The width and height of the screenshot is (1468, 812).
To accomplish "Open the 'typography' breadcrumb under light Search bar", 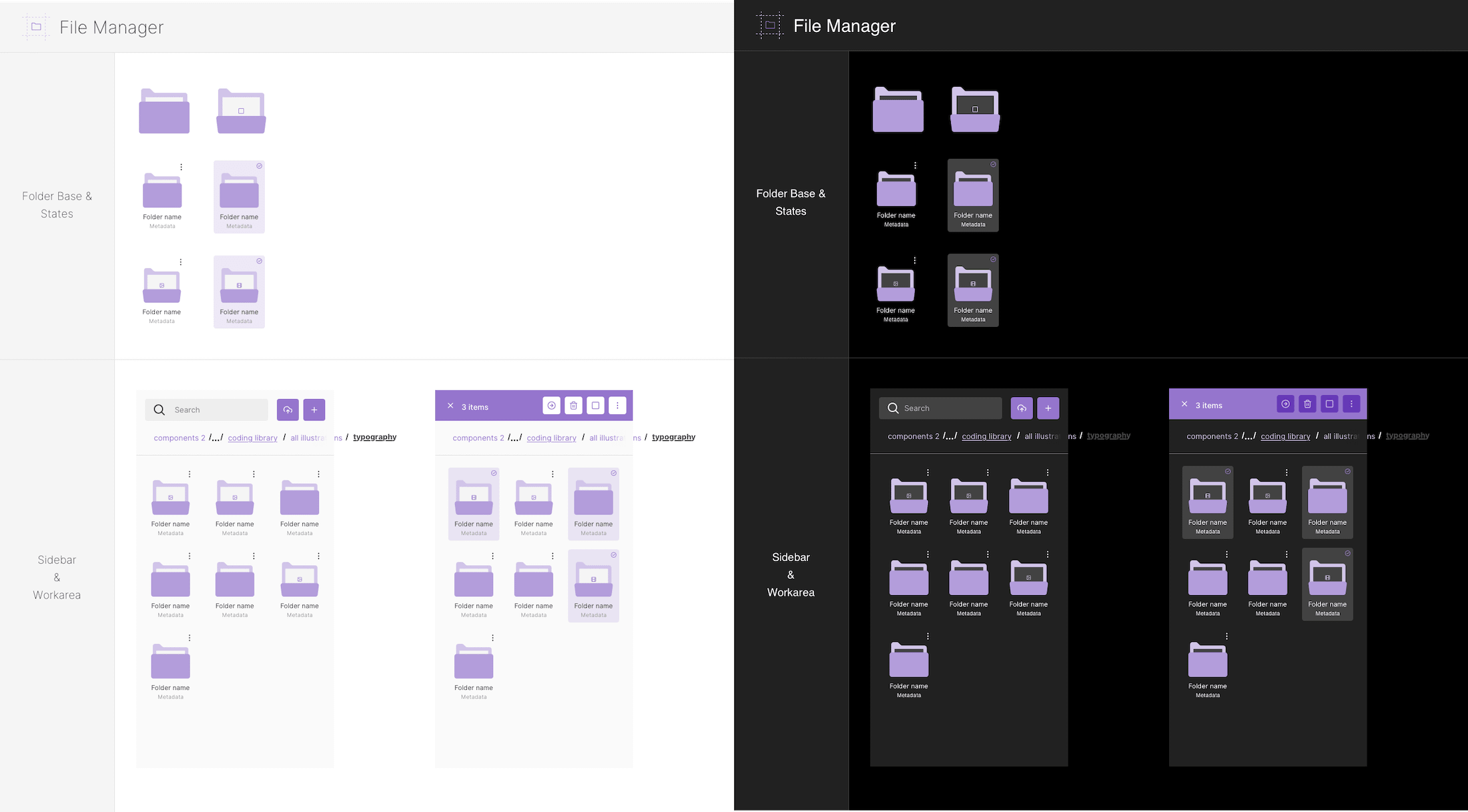I will pyautogui.click(x=375, y=437).
